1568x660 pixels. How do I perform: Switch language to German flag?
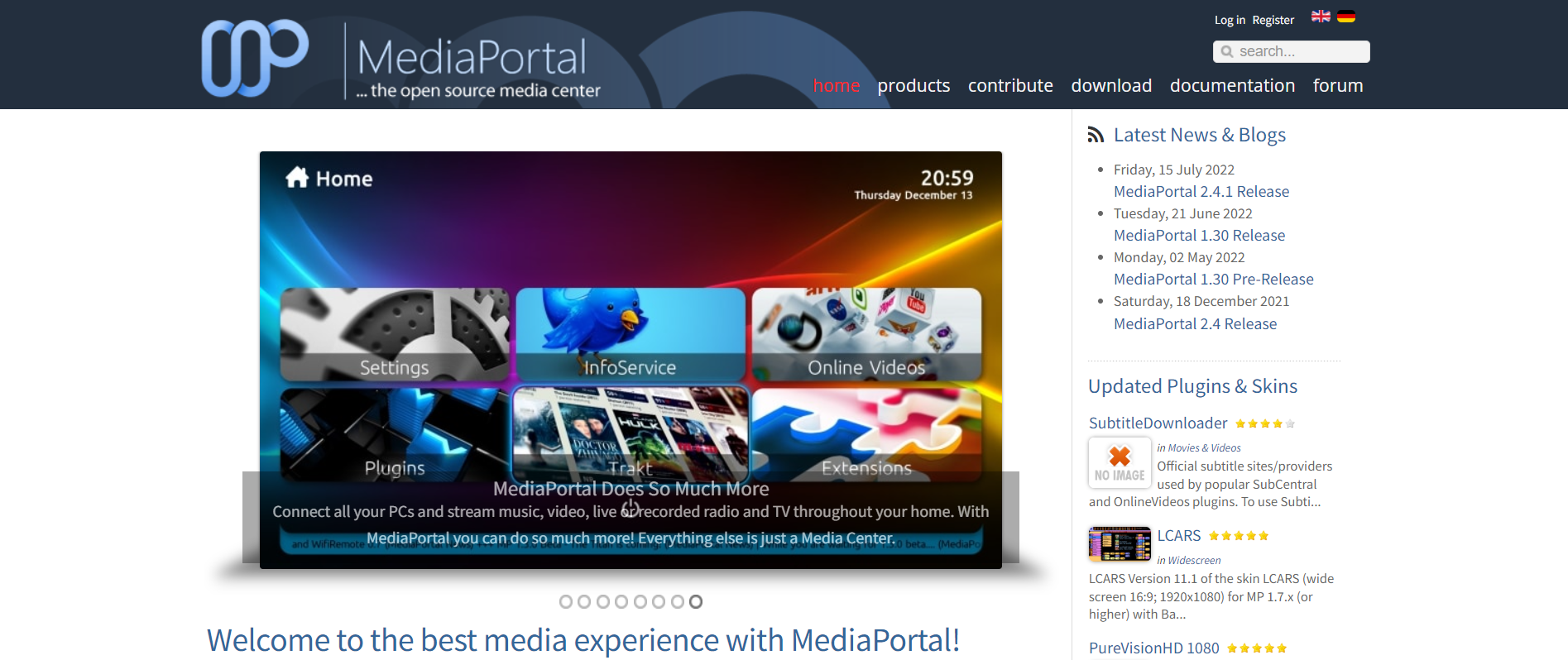tap(1346, 17)
